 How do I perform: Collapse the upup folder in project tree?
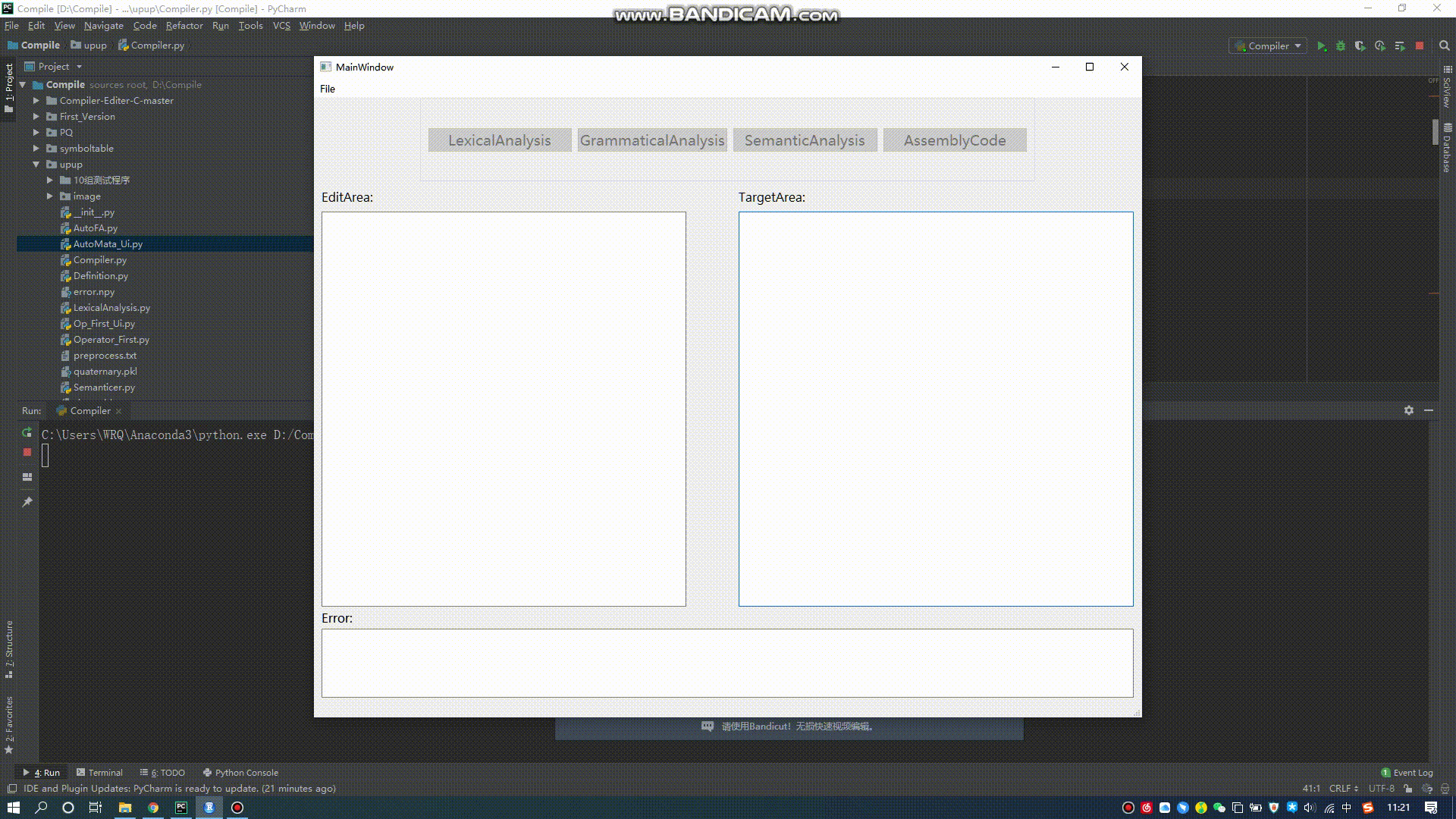(36, 165)
